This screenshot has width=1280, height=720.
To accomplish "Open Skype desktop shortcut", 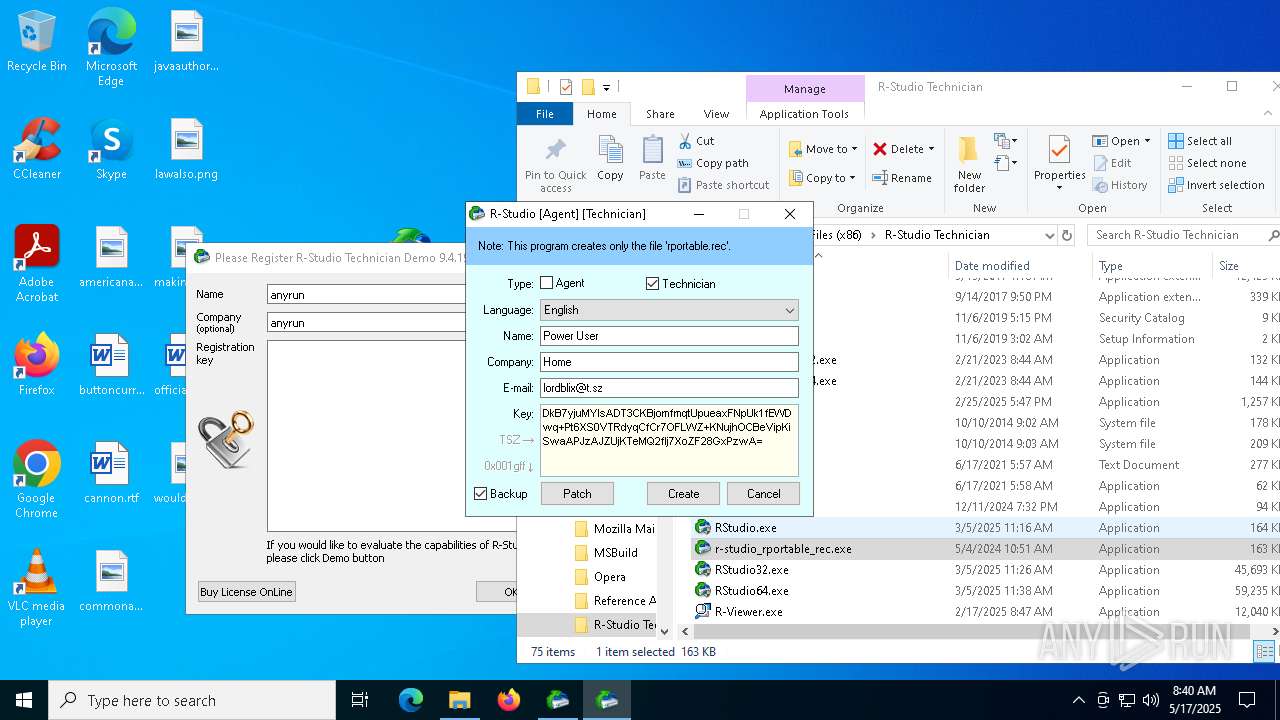I will point(111,150).
